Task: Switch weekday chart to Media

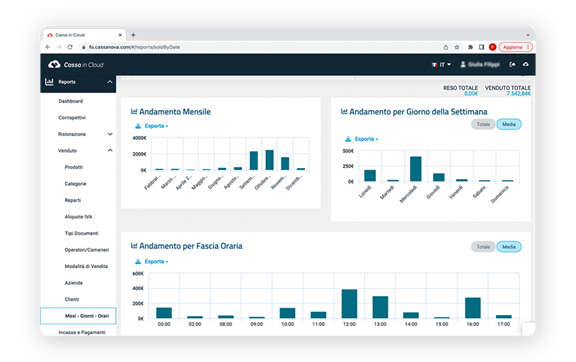Action: pos(509,124)
